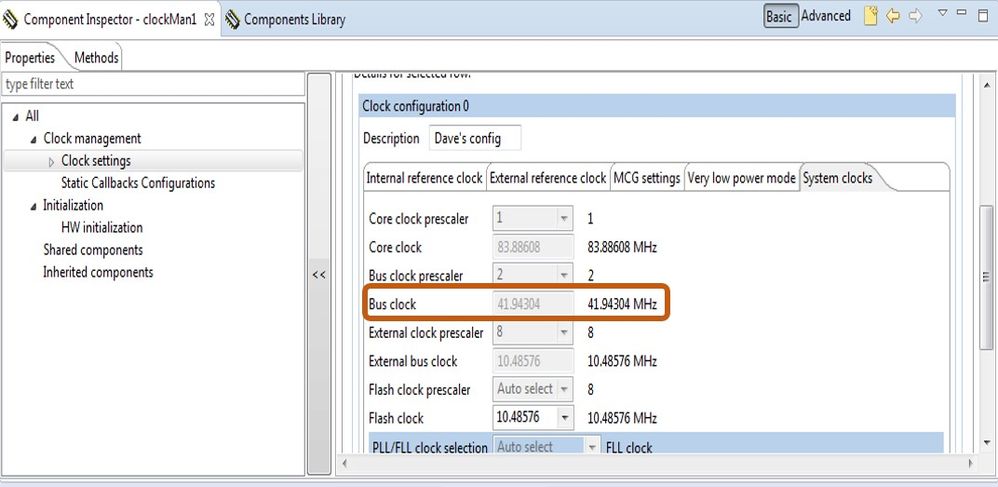Click the Components Library chip icon
Viewport: 998px width, 487px height.
coord(232,19)
